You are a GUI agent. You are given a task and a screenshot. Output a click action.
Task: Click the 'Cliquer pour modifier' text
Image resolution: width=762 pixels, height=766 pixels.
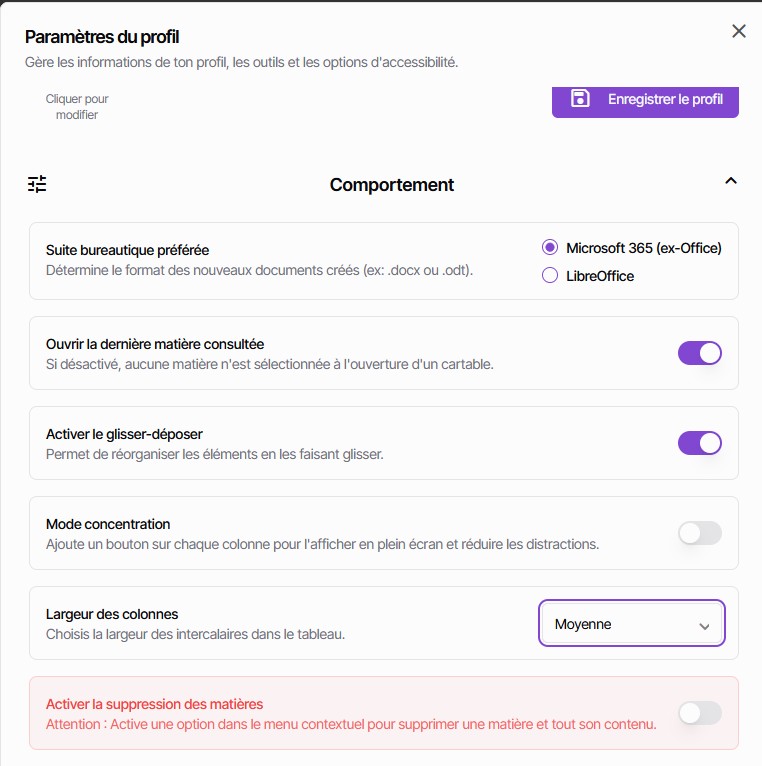pyautogui.click(x=77, y=107)
